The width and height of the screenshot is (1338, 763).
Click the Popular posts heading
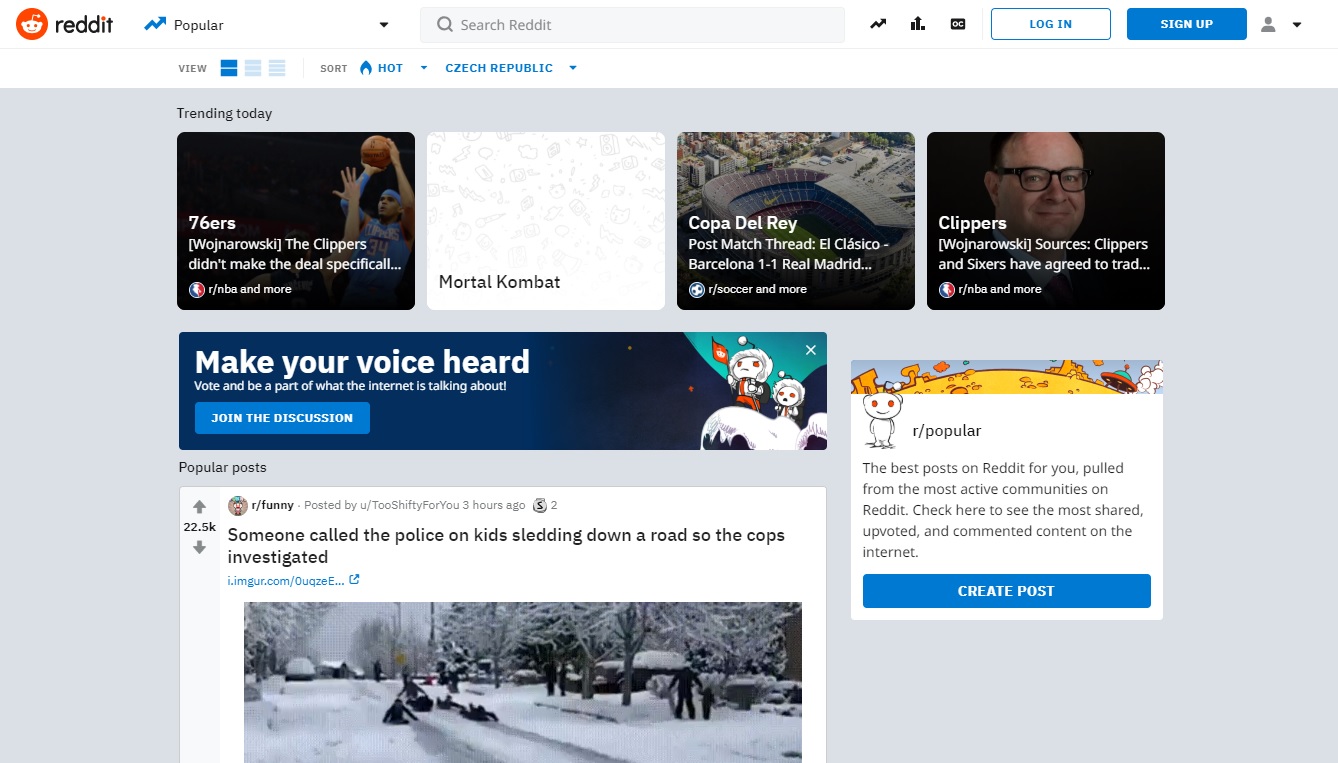tap(222, 467)
